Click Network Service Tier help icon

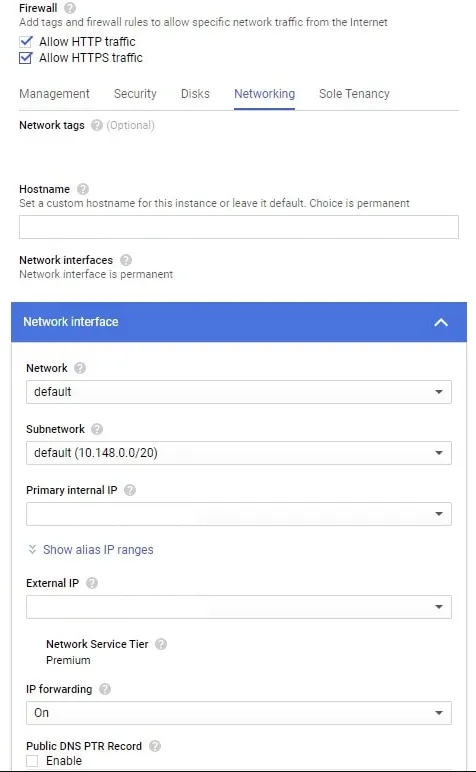coord(161,644)
